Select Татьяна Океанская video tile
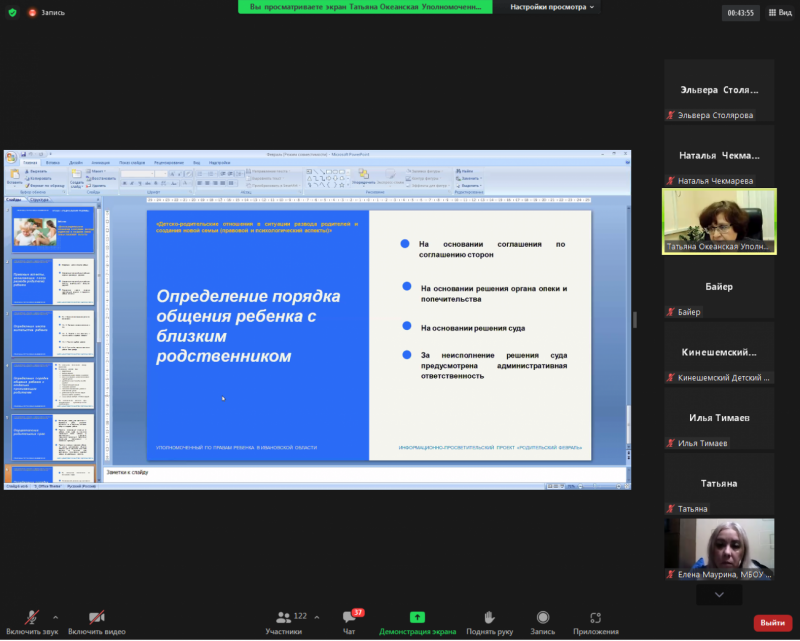The height and width of the screenshot is (641, 800). pyautogui.click(x=718, y=221)
